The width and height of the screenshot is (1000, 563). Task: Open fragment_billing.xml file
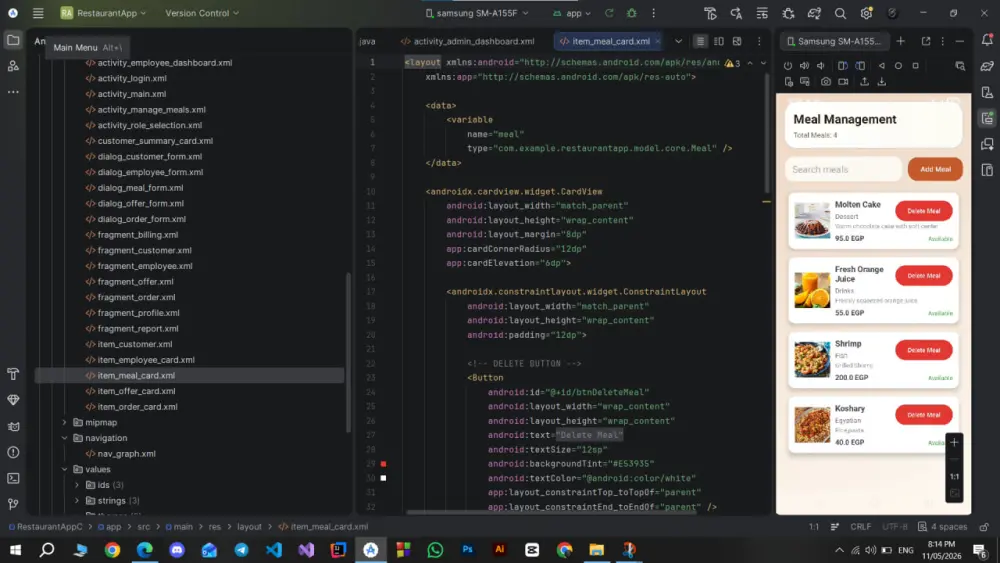pyautogui.click(x=138, y=235)
